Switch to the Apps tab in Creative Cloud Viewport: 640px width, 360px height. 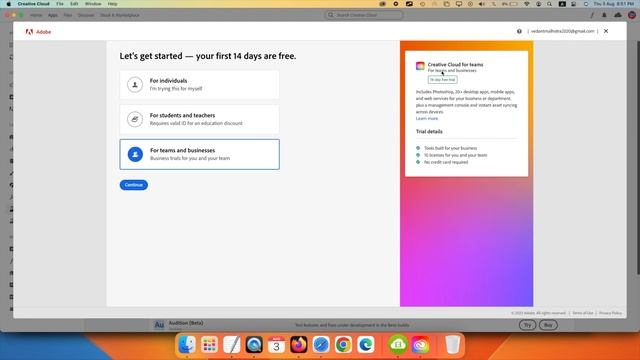tap(53, 15)
